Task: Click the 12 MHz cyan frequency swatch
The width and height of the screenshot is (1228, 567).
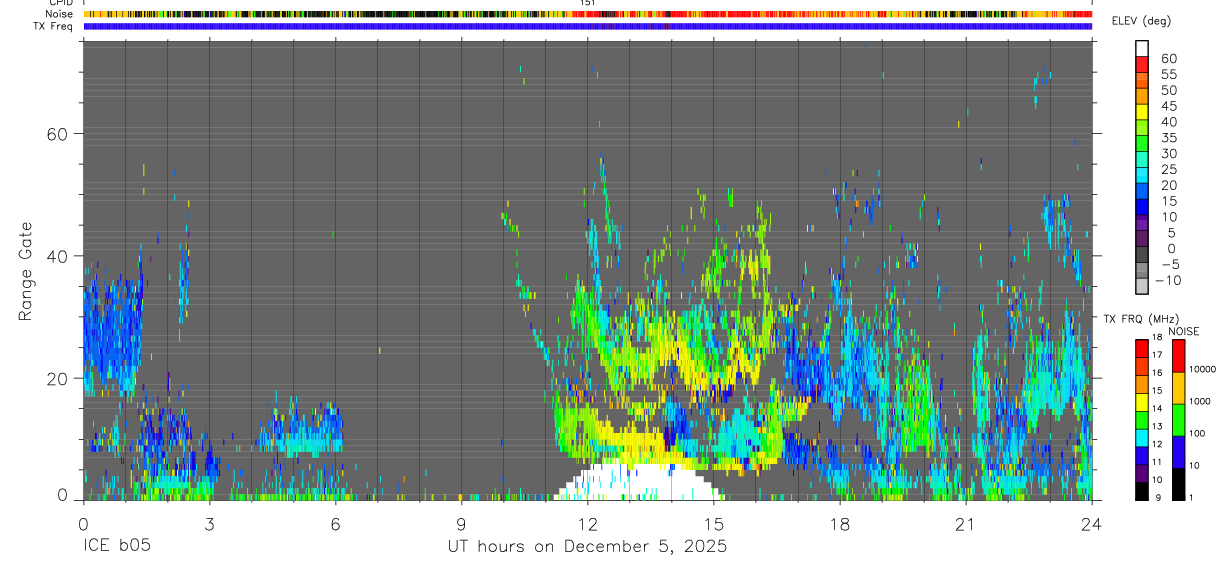Action: [1141, 437]
